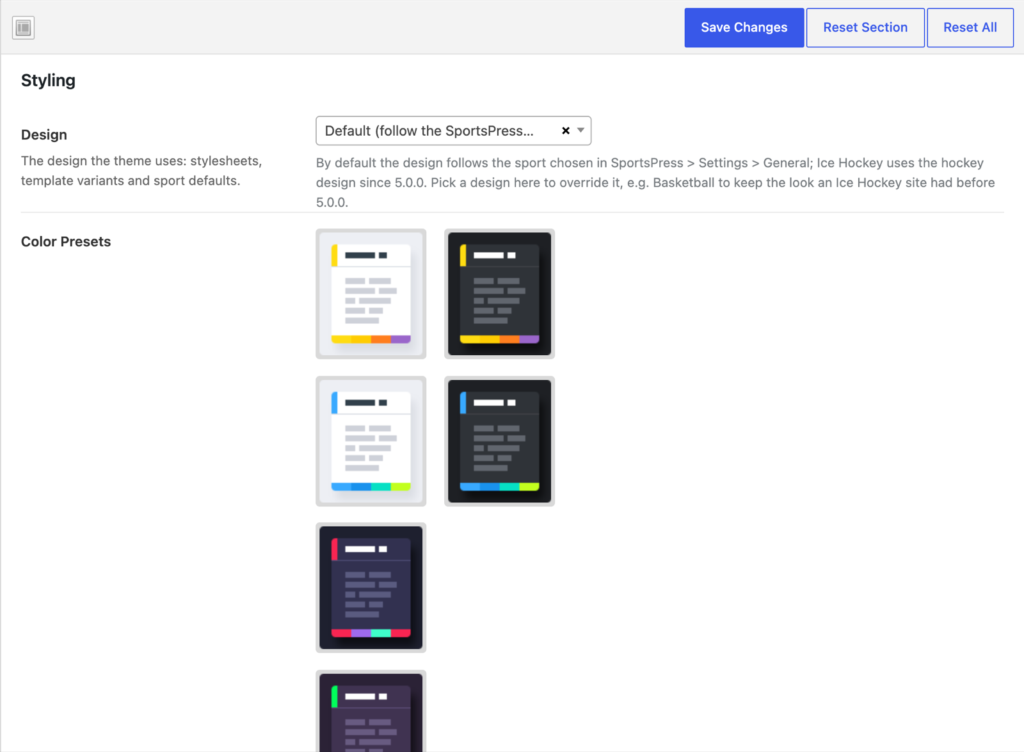Click the Design field label
Viewport: 1024px width, 752px height.
[44, 134]
